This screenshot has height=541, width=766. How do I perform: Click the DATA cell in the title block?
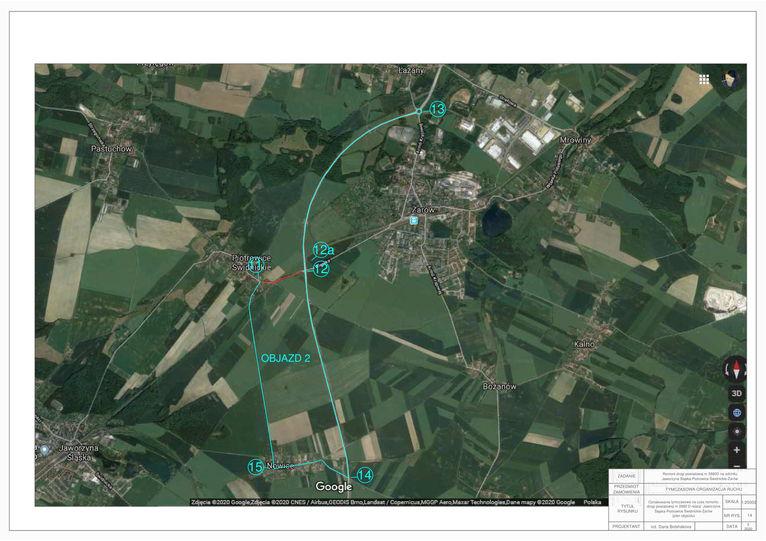732,526
